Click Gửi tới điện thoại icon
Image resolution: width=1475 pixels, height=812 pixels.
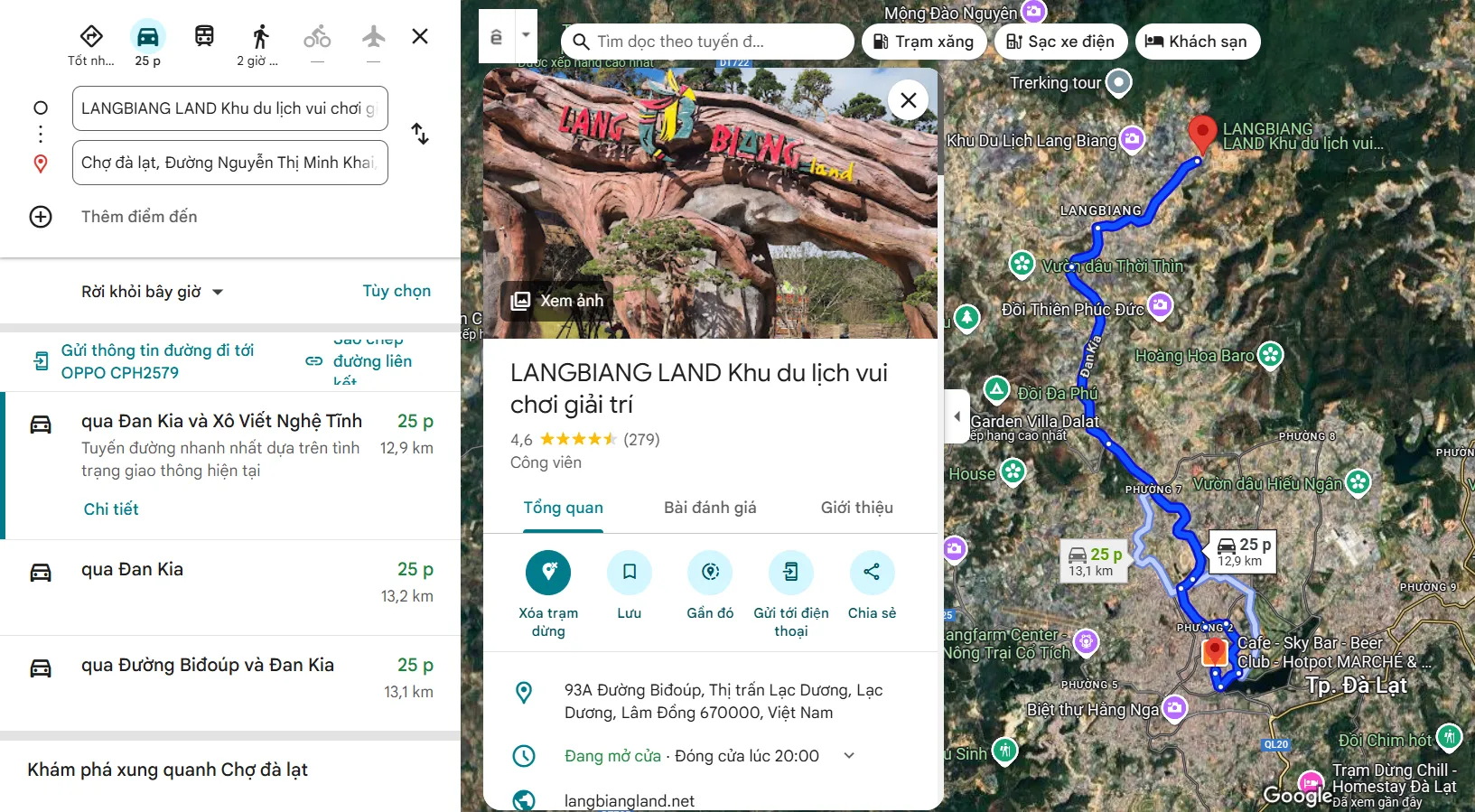click(791, 572)
